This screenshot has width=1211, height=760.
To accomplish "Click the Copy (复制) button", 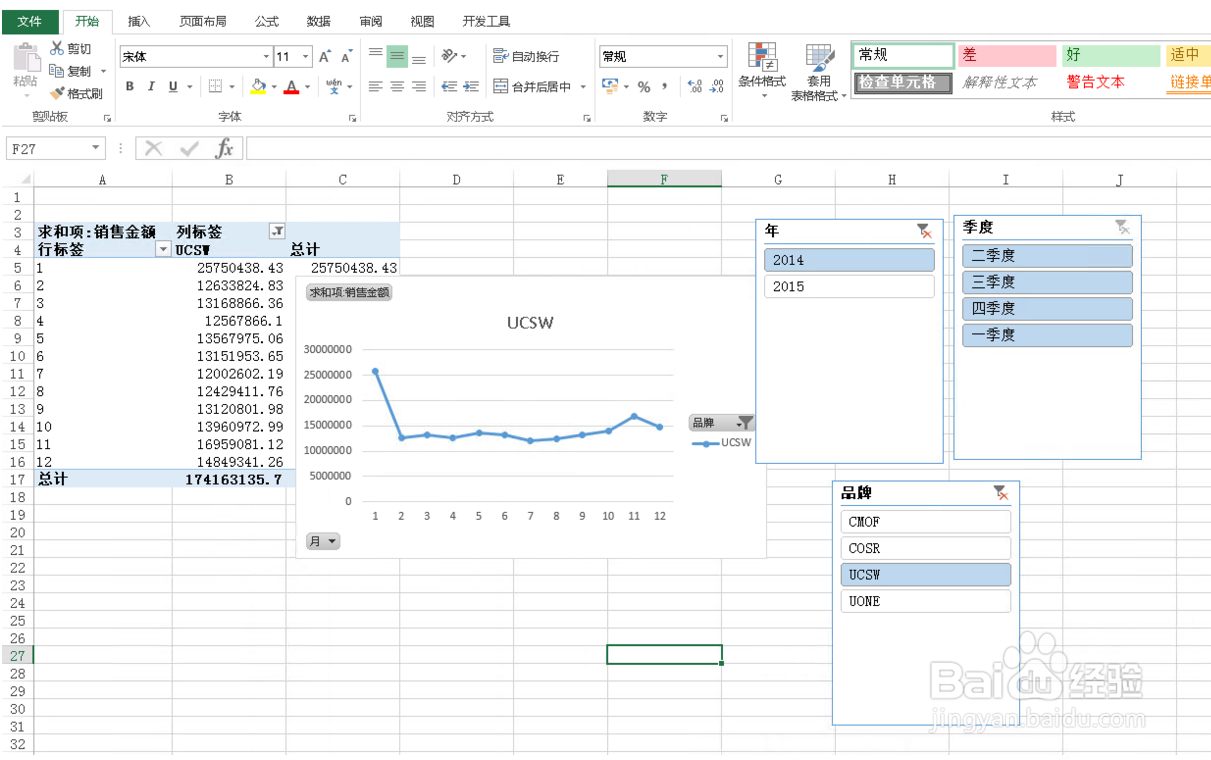I will pos(71,71).
